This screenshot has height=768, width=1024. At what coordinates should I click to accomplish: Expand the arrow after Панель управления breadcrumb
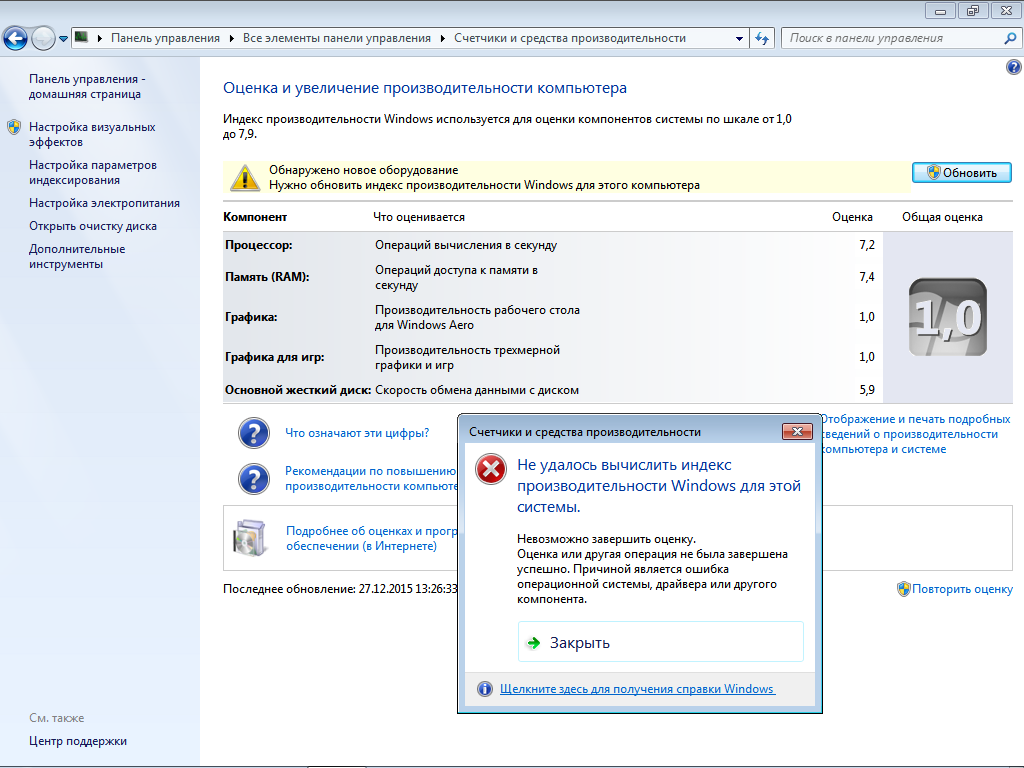tap(231, 38)
